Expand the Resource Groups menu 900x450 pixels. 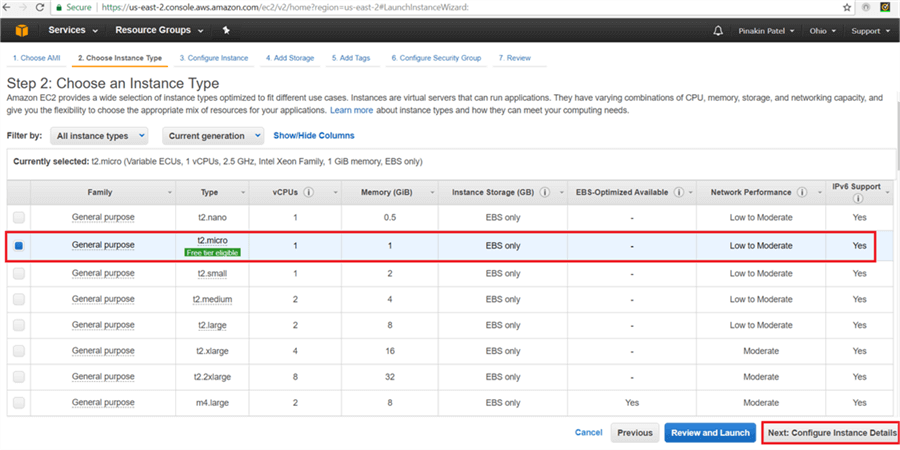pos(159,30)
